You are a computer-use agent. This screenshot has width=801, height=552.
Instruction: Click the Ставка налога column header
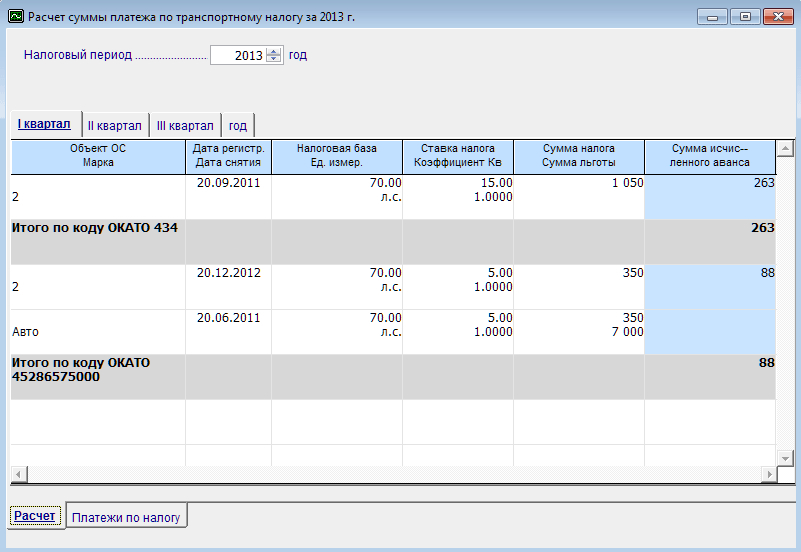coord(458,156)
